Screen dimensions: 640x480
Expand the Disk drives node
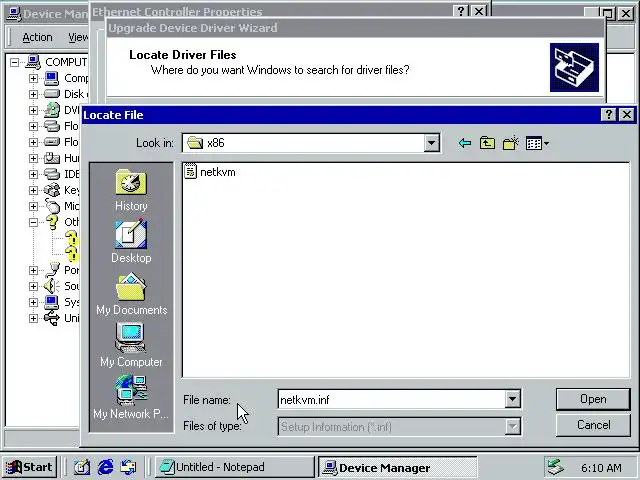(33, 94)
